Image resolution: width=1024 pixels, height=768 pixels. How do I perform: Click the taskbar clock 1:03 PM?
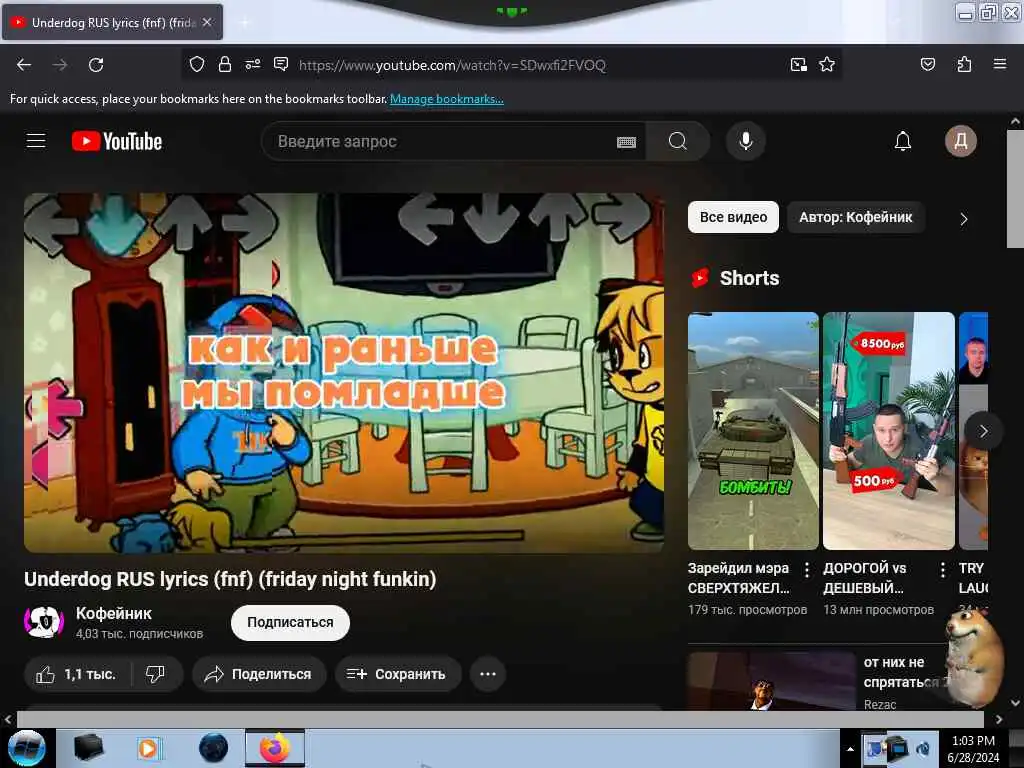(x=973, y=741)
